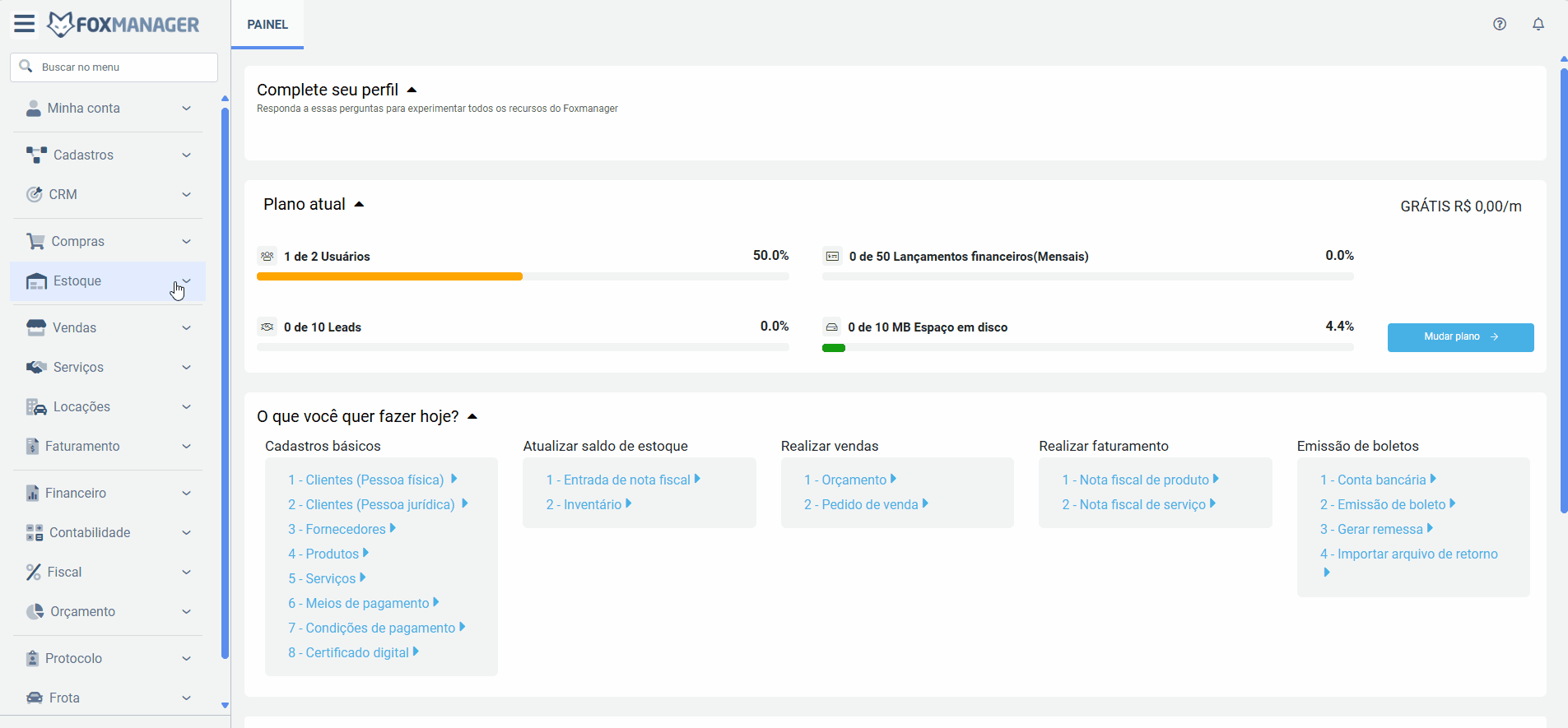The width and height of the screenshot is (1568, 728).
Task: Open the Protocolo menu item
Action: click(x=108, y=658)
